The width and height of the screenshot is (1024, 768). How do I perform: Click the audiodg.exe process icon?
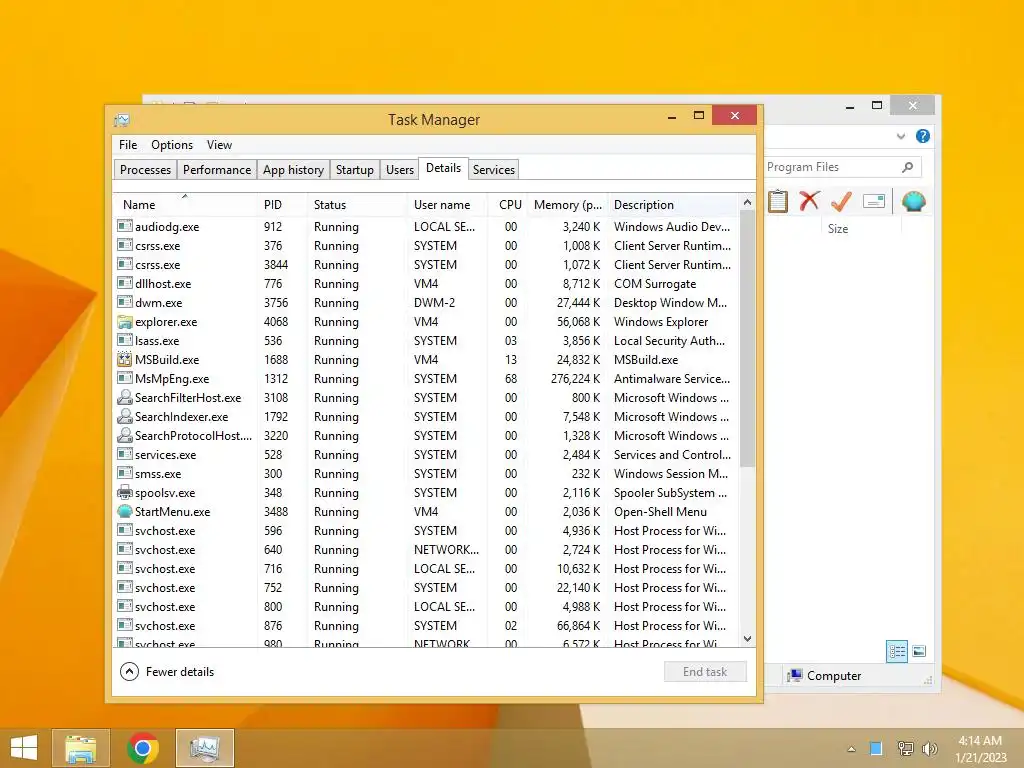(x=124, y=227)
